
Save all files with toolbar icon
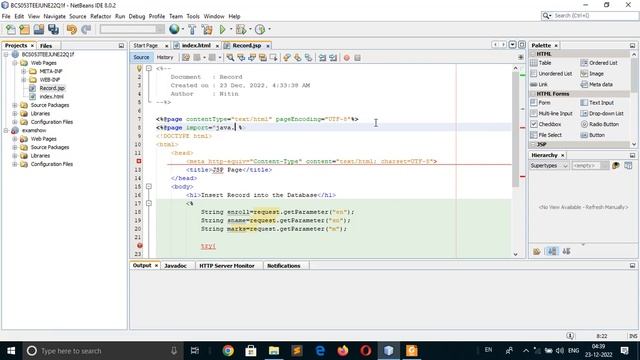point(53,29)
